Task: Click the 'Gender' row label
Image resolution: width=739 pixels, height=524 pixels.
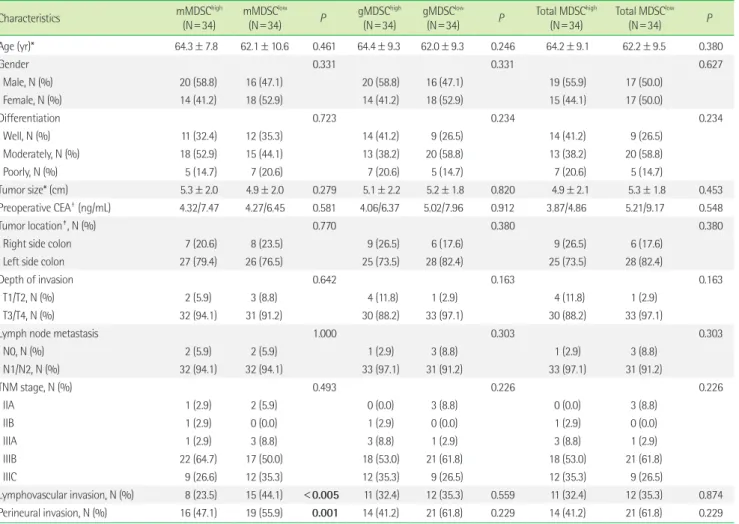Action: [14, 65]
